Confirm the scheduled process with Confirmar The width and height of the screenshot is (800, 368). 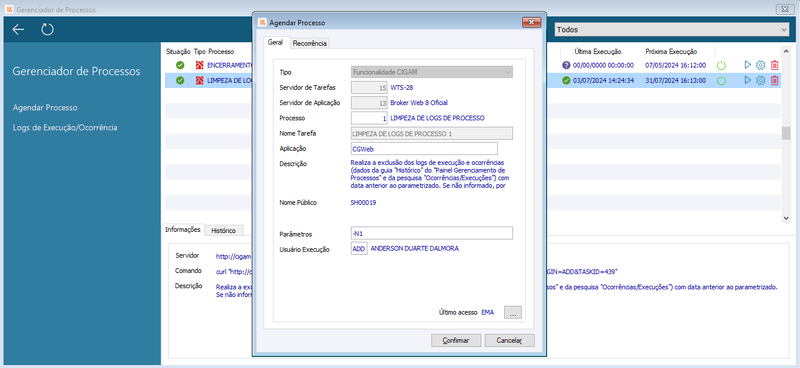(x=456, y=340)
